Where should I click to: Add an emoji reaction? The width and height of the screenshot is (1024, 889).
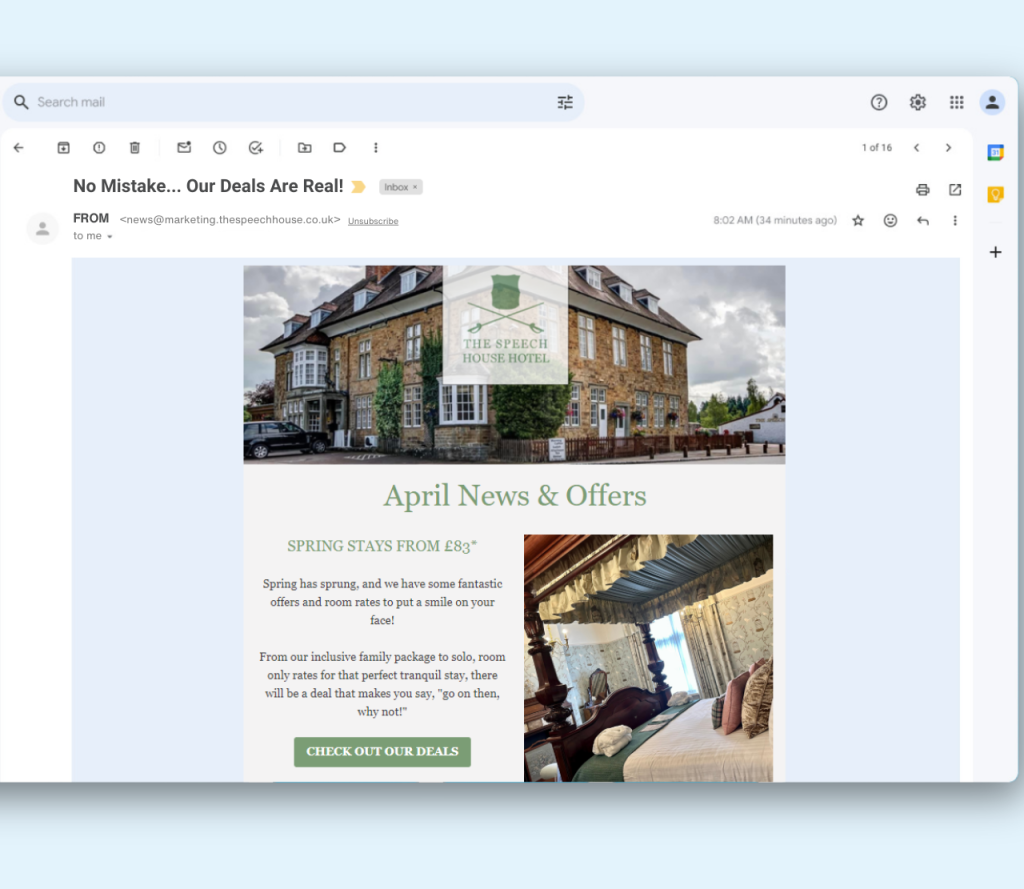click(x=890, y=221)
